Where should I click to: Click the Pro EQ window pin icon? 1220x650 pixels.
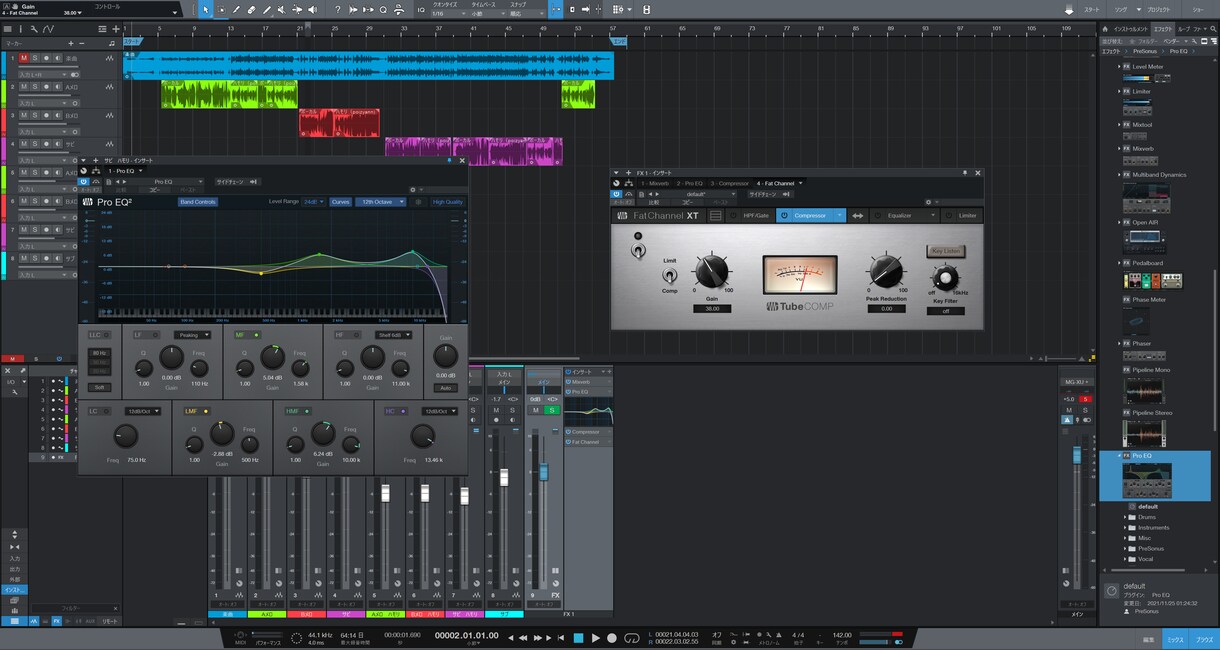pyautogui.click(x=449, y=160)
